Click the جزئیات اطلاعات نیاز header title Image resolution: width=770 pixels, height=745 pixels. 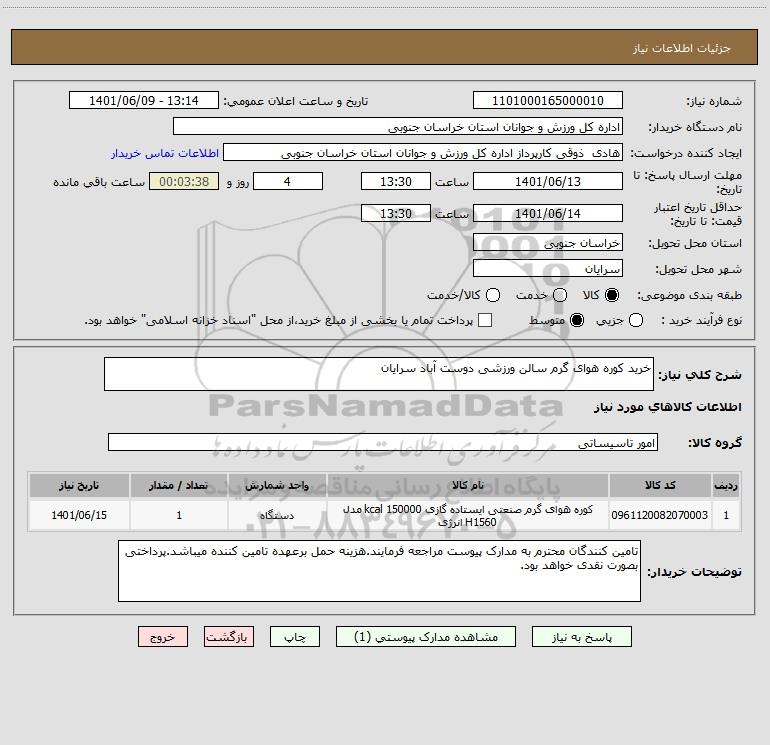[x=681, y=48]
